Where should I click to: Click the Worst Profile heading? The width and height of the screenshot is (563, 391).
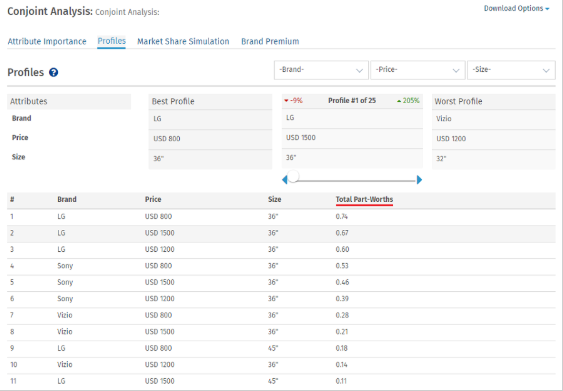(x=458, y=102)
